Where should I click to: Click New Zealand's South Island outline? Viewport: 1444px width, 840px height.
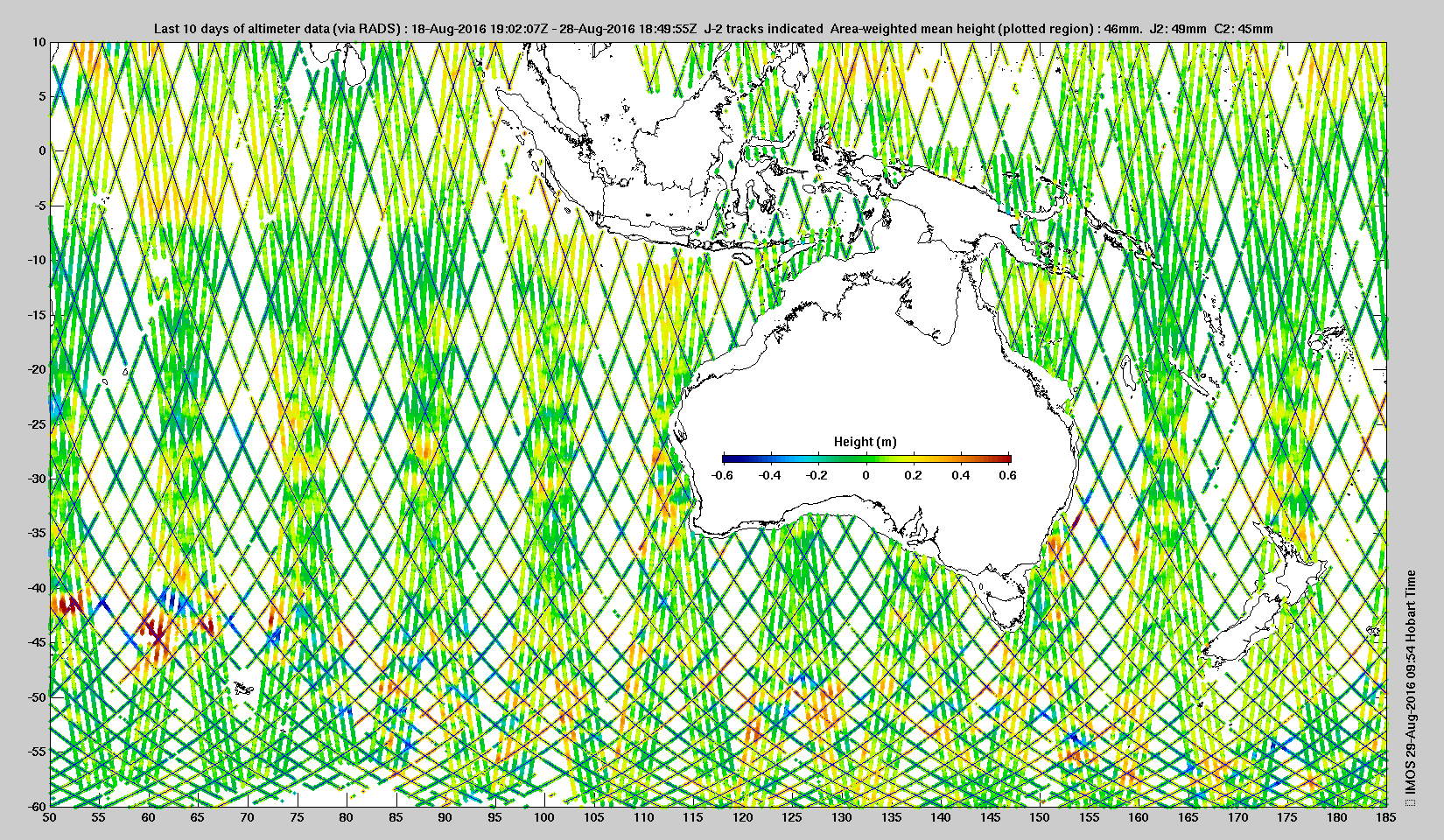pyautogui.click(x=1243, y=627)
